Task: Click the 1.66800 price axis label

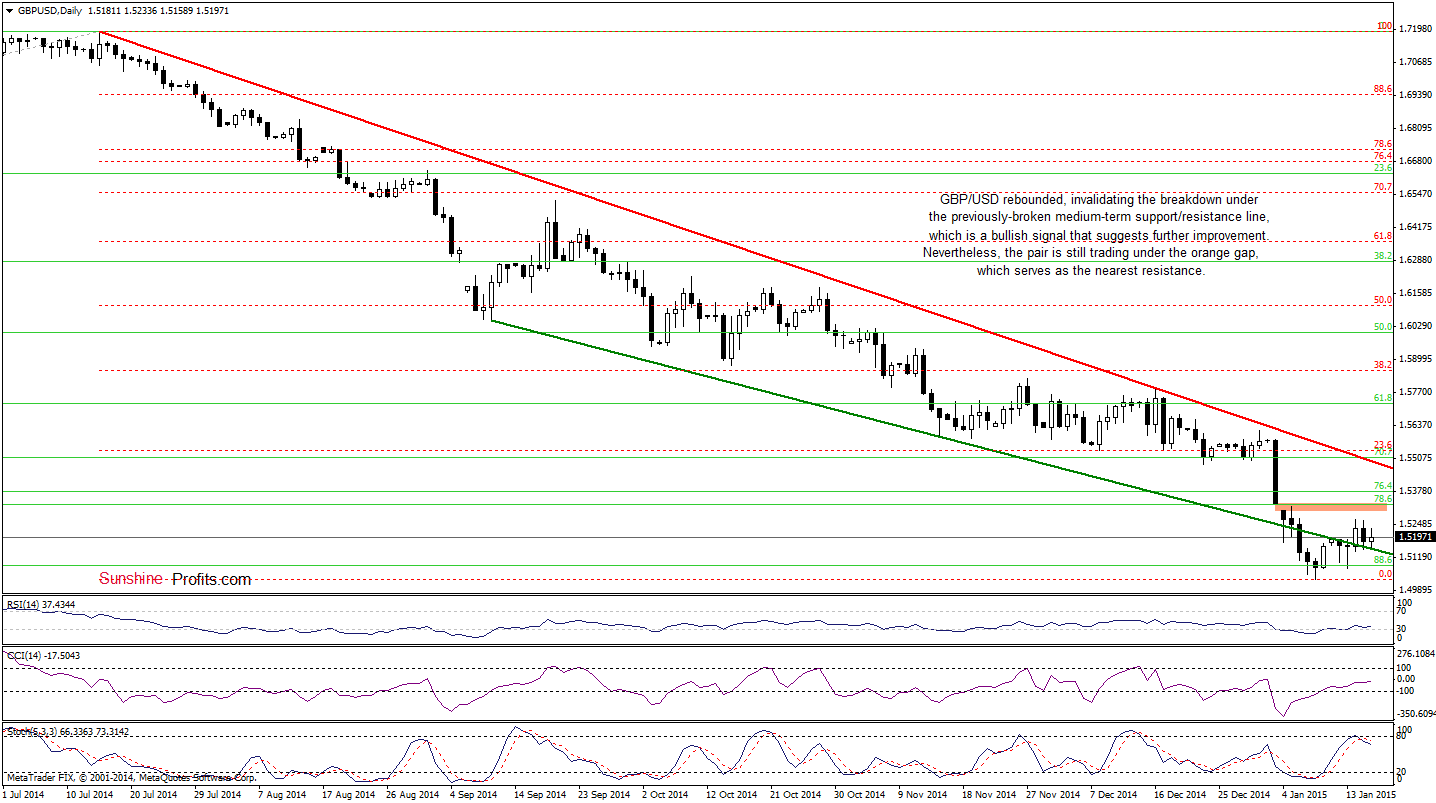Action: coord(1416,162)
